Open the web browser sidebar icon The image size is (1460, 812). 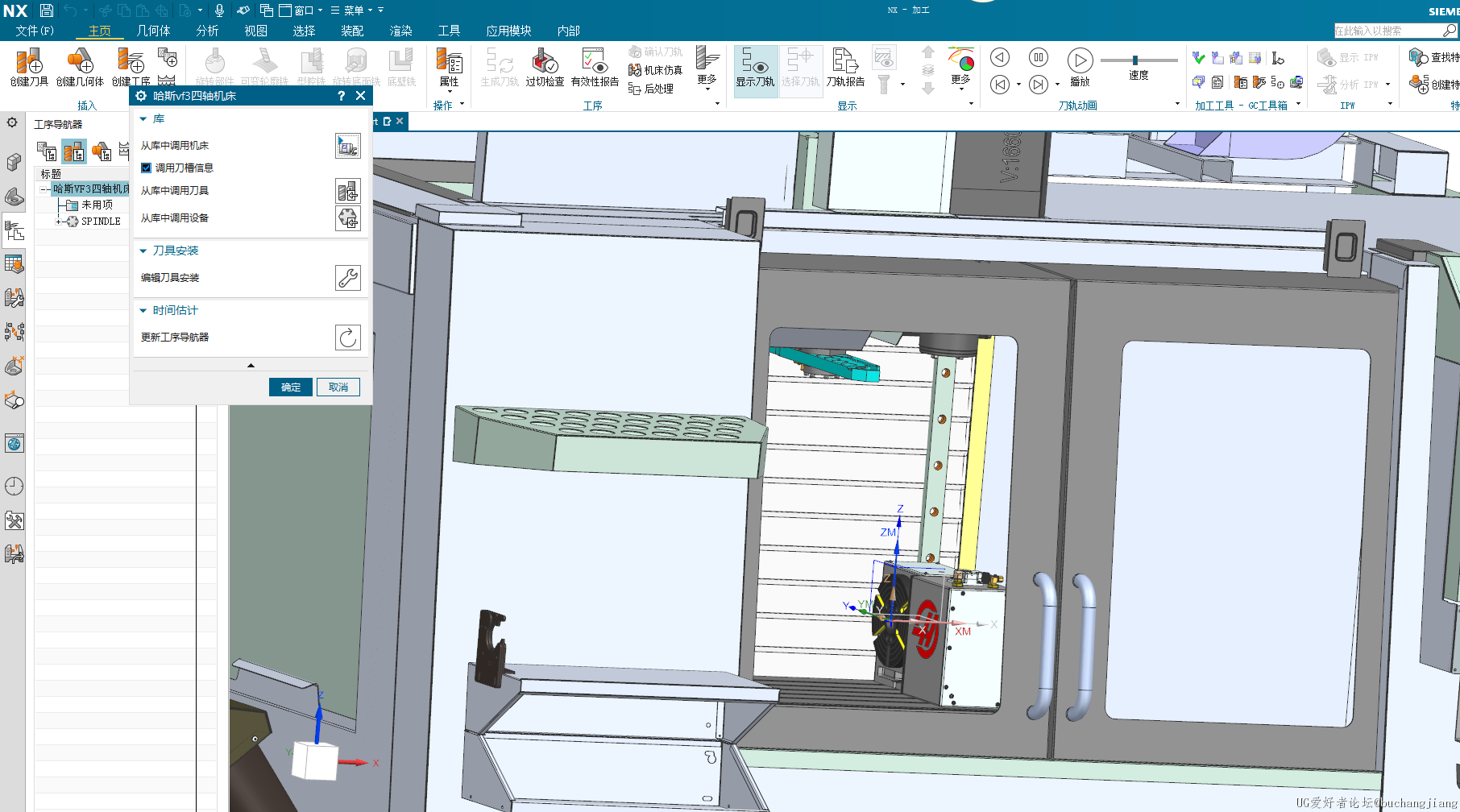coord(14,443)
